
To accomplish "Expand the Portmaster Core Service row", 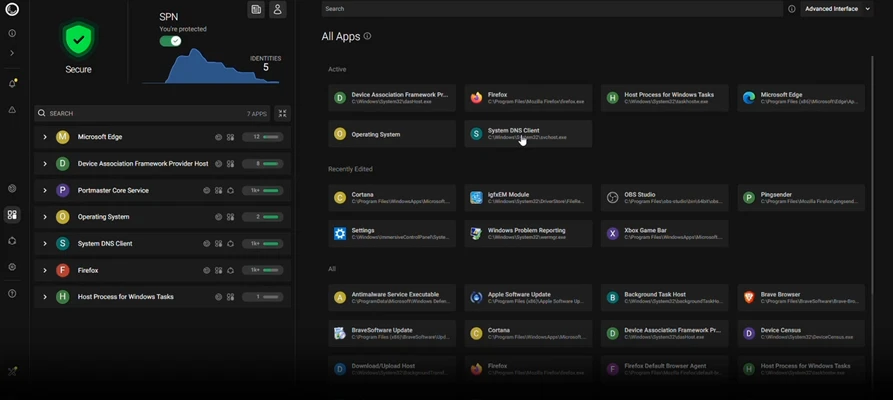I will point(44,190).
